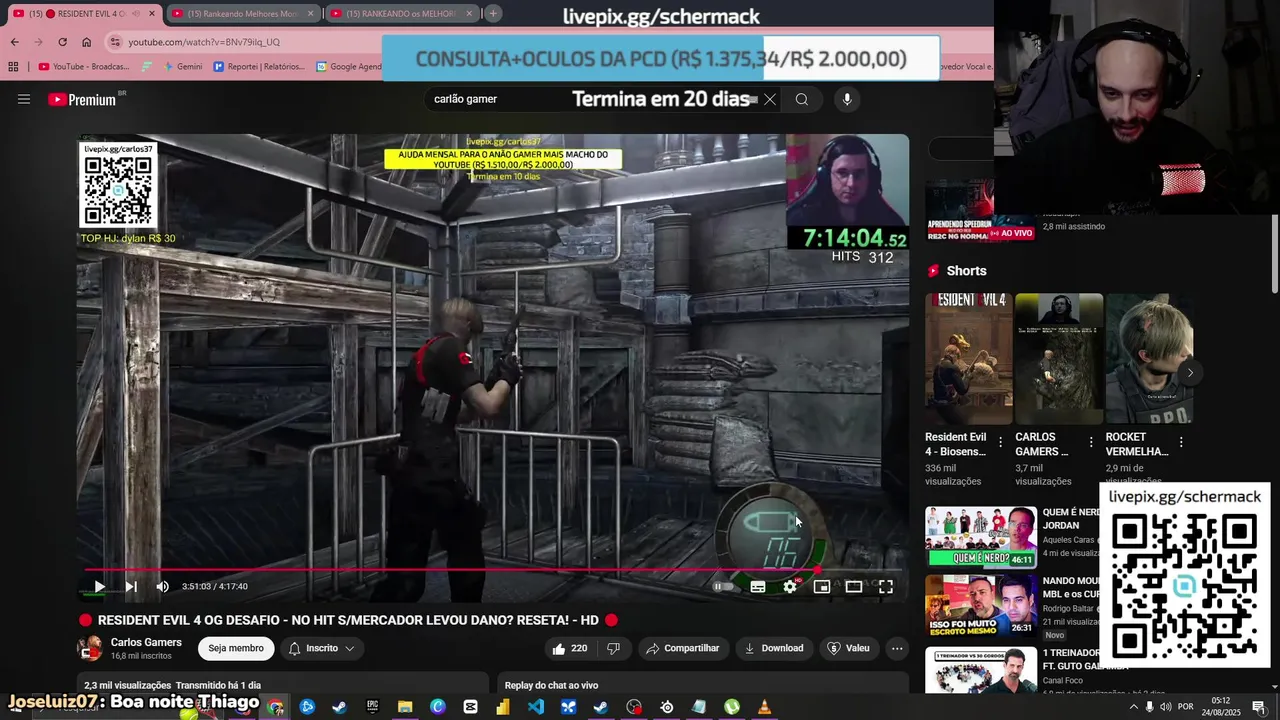The width and height of the screenshot is (1280, 720).
Task: Open the Gemini bookmark
Action: (182, 67)
